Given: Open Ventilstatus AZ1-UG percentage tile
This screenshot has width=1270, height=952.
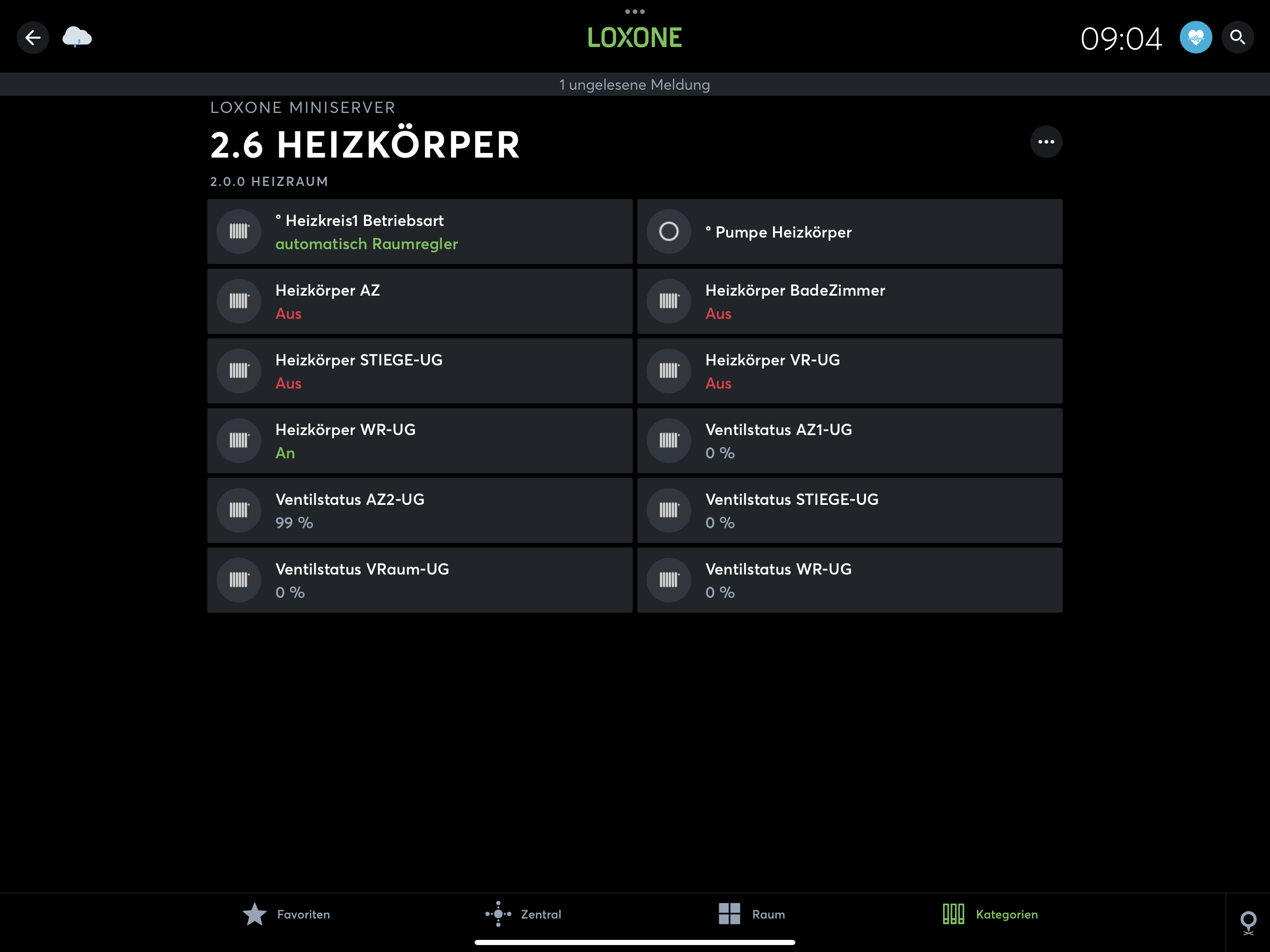Looking at the screenshot, I should (x=849, y=440).
